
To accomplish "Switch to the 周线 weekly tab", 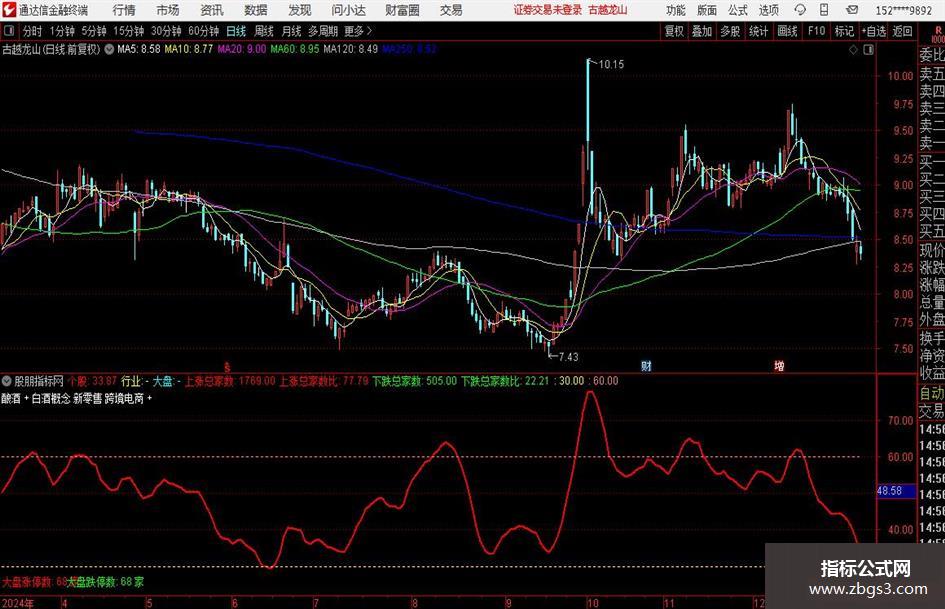I will click(x=263, y=31).
